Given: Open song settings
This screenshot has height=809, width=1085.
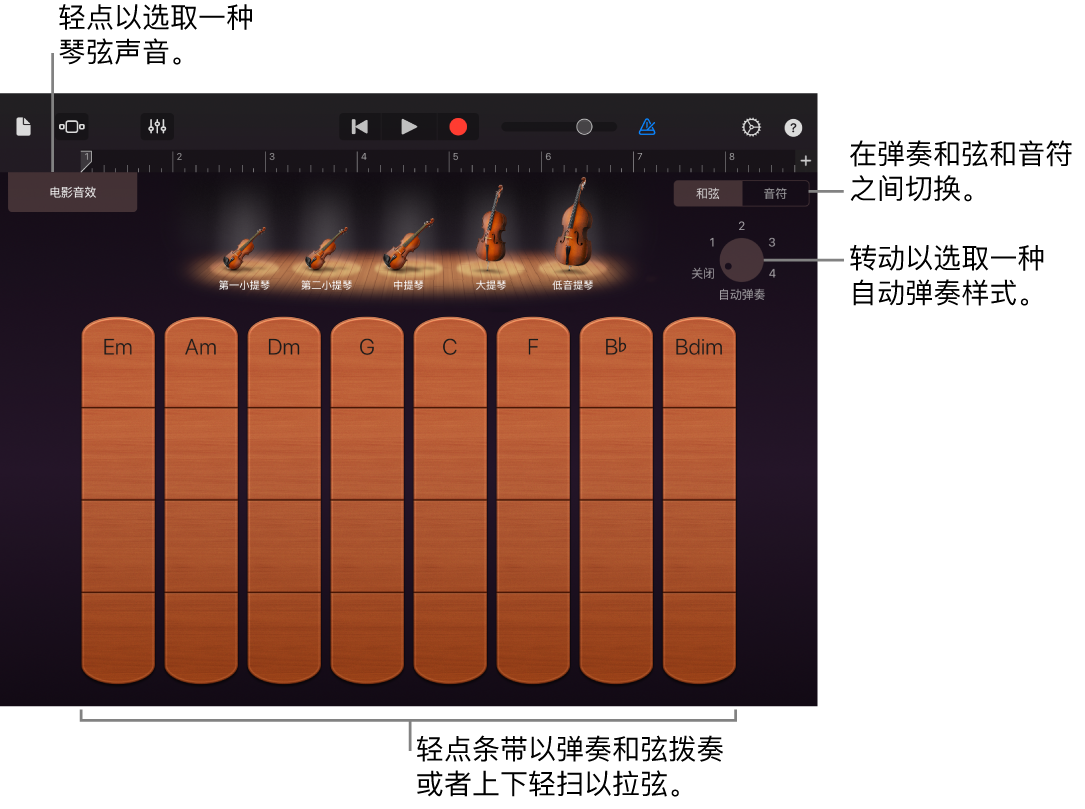Looking at the screenshot, I should click(751, 127).
